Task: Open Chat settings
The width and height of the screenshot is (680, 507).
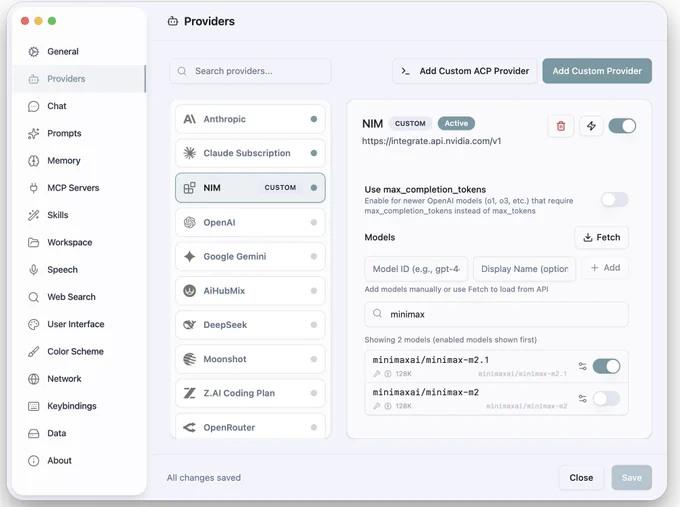Action: click(79, 106)
